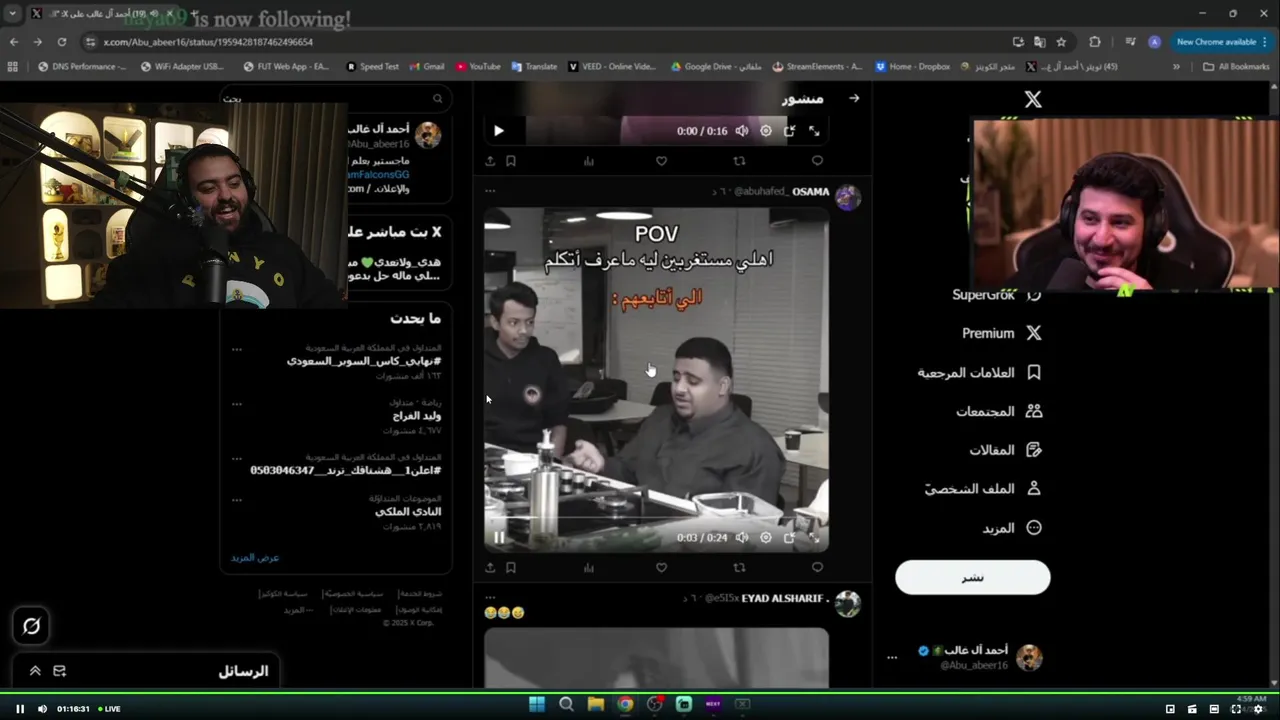
Task: Fullscreen OSAMA's 0:24 video
Action: tap(814, 537)
